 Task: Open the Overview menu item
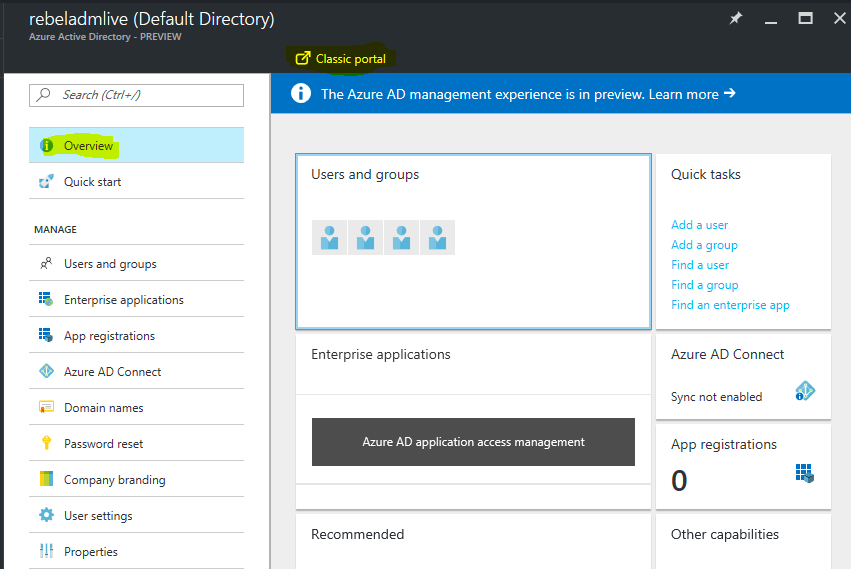[136, 146]
